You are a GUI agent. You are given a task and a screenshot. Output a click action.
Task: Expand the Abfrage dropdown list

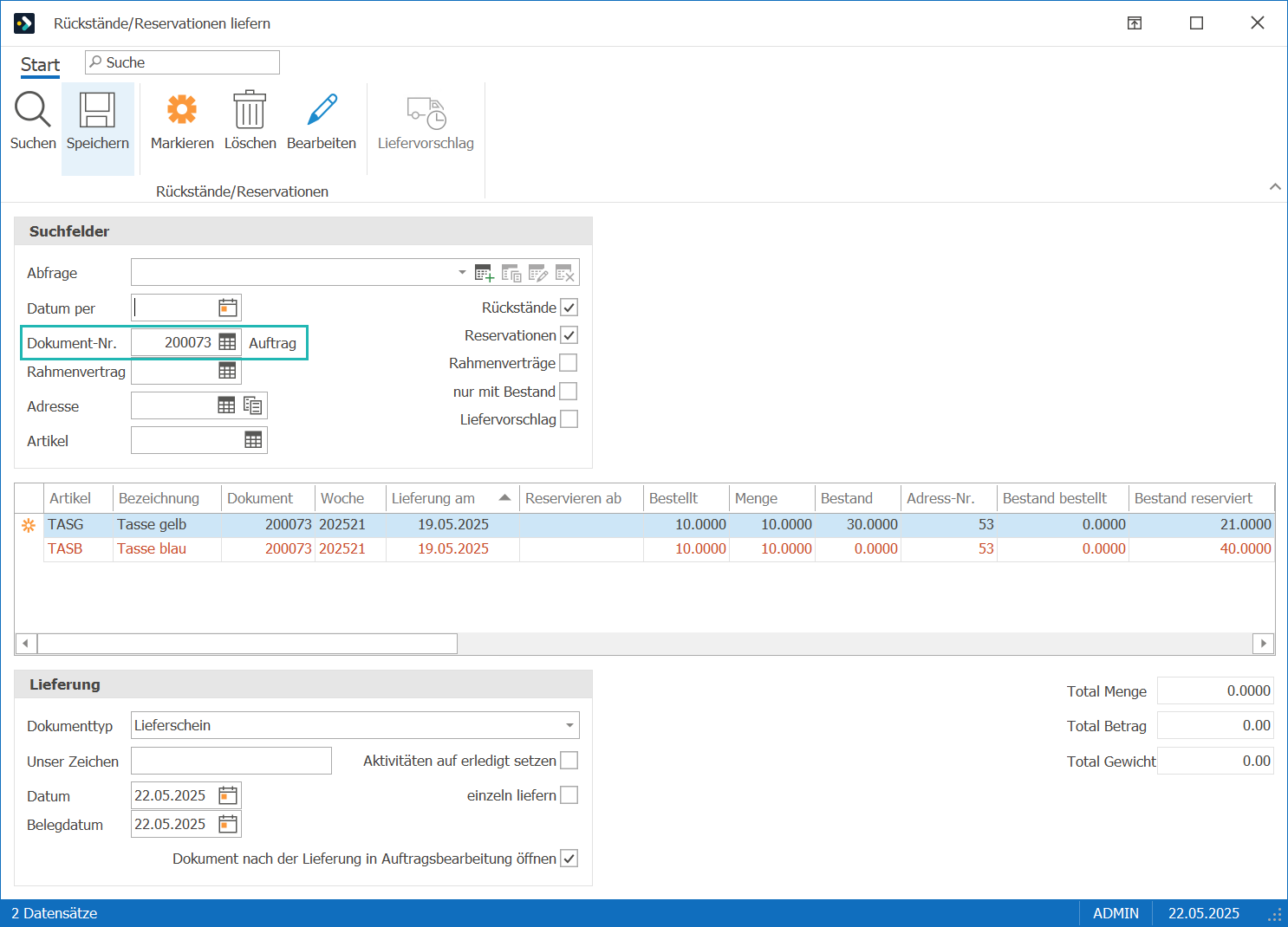pos(462,272)
